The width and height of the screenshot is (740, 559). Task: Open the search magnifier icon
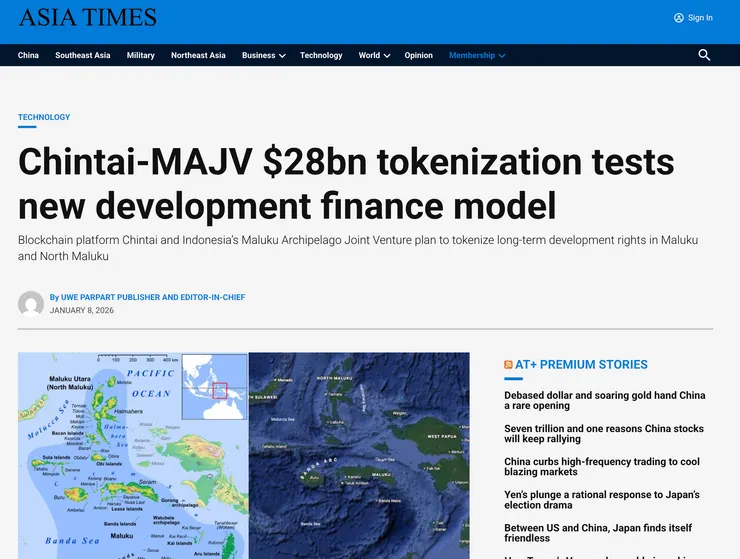pyautogui.click(x=704, y=55)
